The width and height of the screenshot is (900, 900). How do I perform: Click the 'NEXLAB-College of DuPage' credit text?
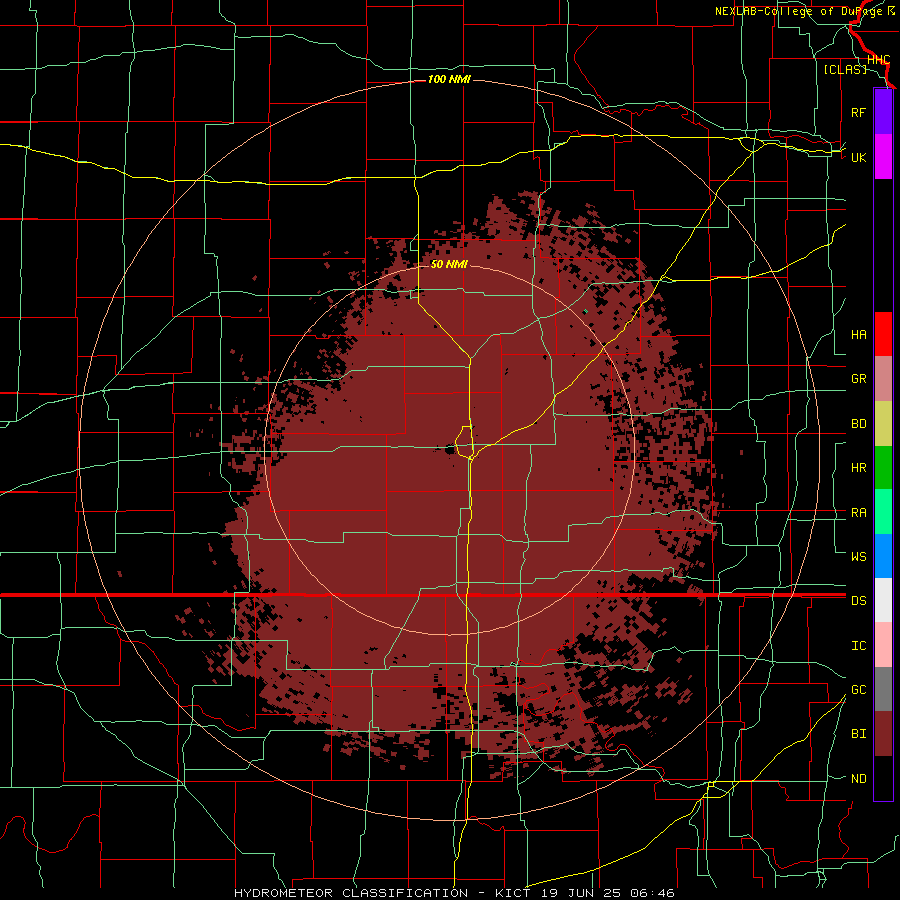(800, 11)
